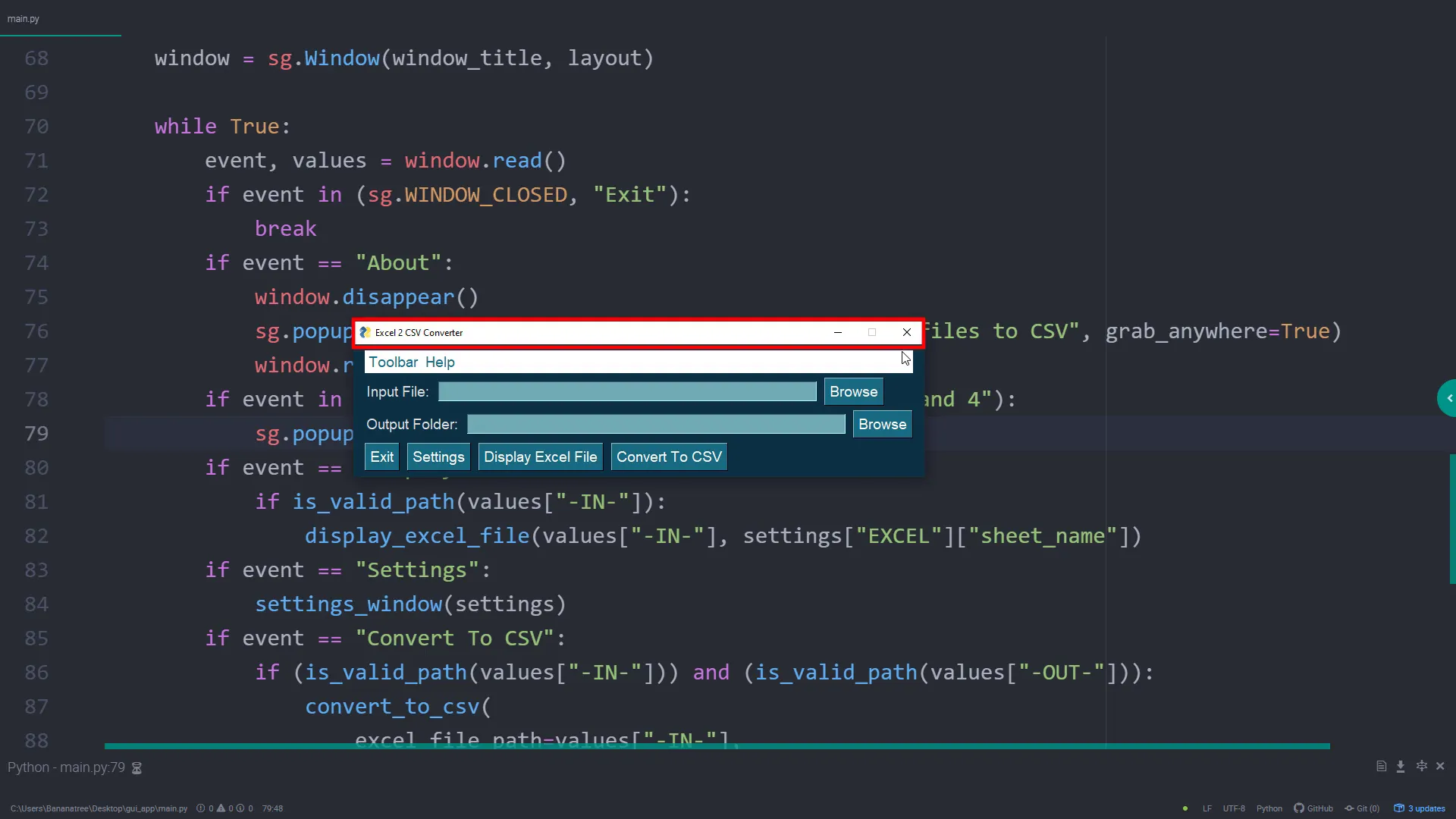Click the copy output icon in script panel
The image size is (1456, 819).
coord(1381,767)
